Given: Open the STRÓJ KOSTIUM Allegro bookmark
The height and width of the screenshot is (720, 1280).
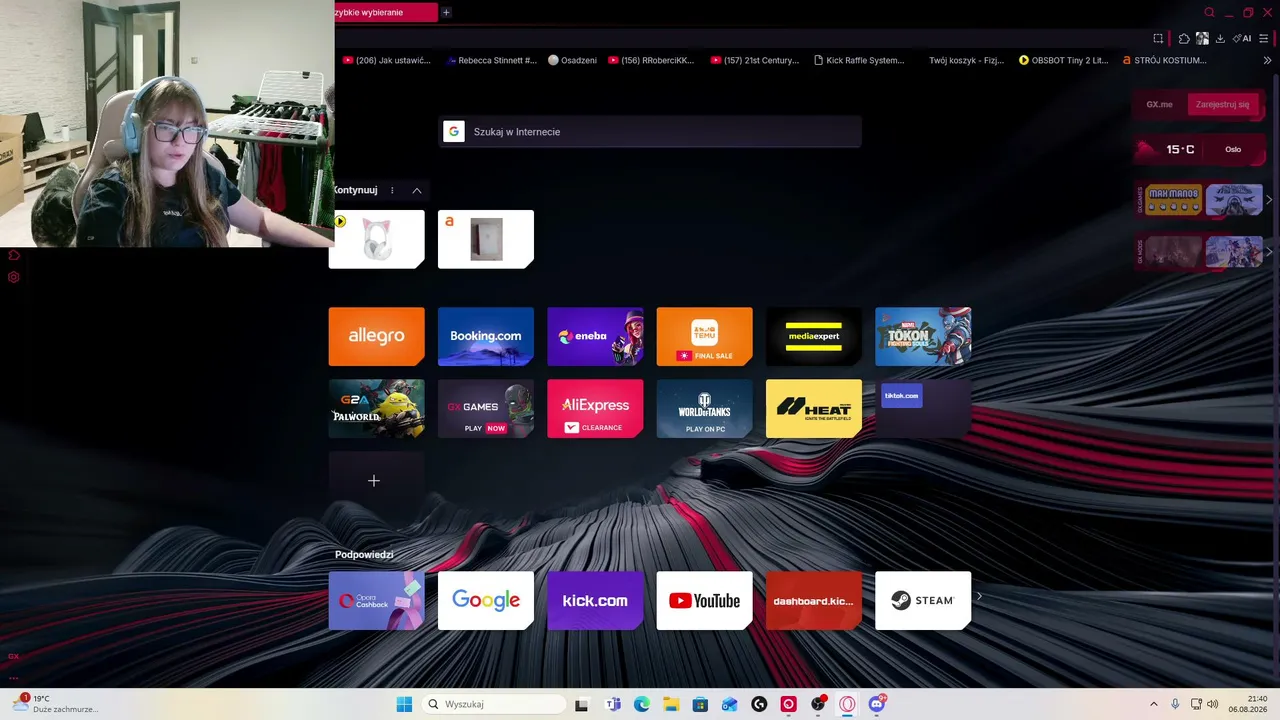Looking at the screenshot, I should point(1165,60).
